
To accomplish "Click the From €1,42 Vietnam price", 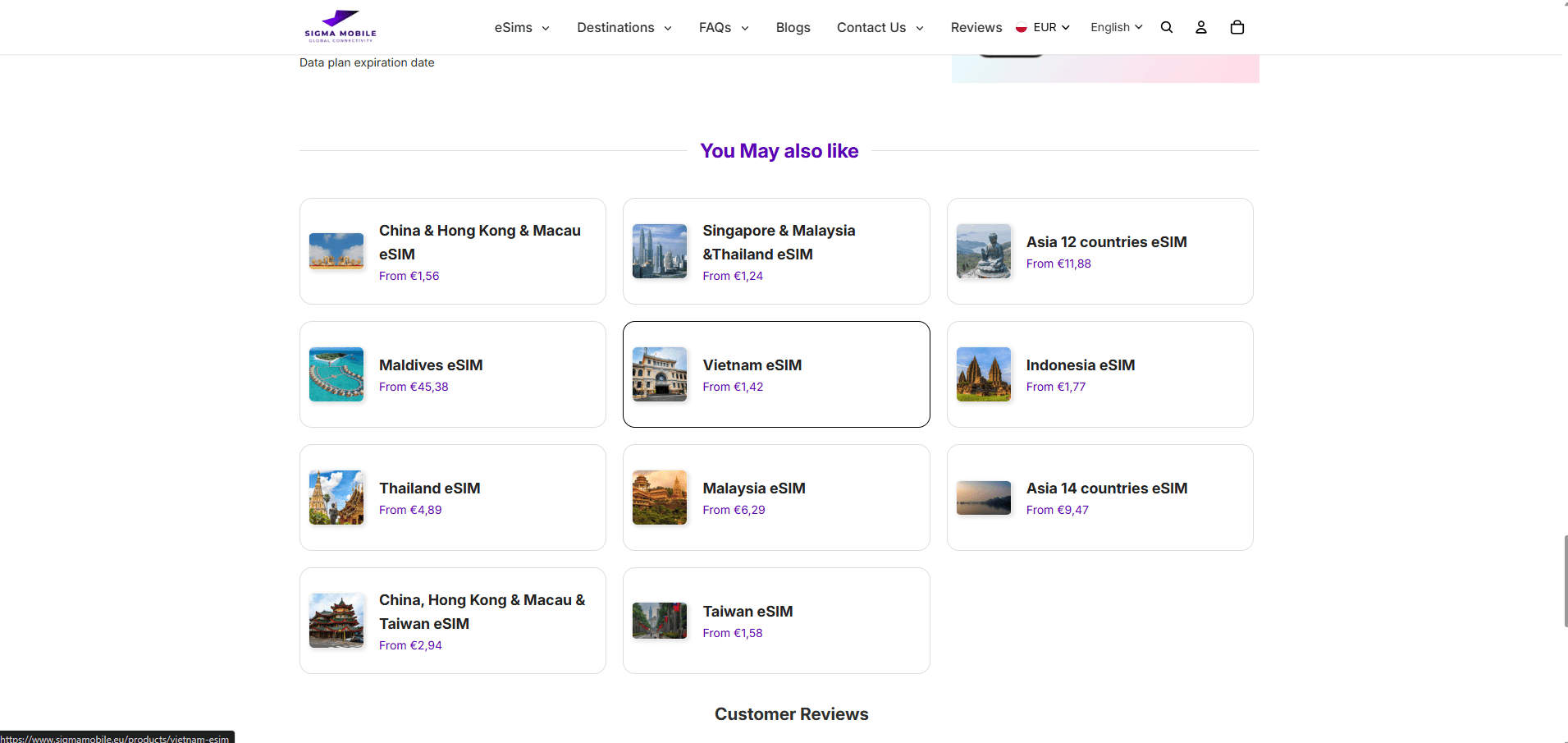I will click(x=733, y=387).
